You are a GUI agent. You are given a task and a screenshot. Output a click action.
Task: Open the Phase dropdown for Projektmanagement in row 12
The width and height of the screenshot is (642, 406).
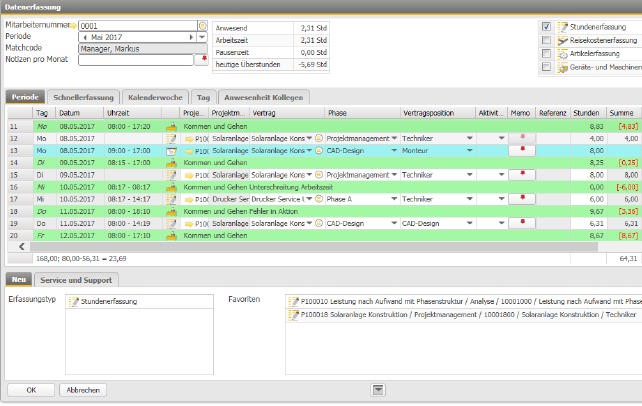click(394, 138)
